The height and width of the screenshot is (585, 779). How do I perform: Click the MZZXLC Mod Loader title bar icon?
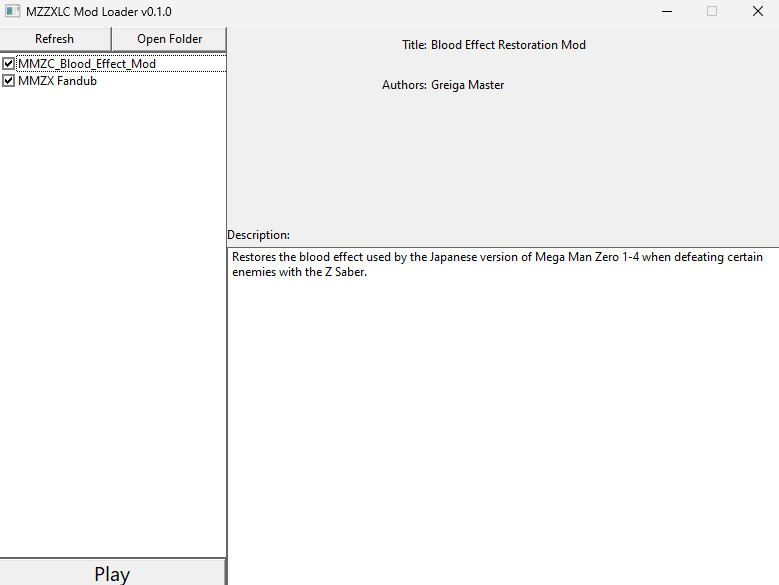click(x=13, y=11)
